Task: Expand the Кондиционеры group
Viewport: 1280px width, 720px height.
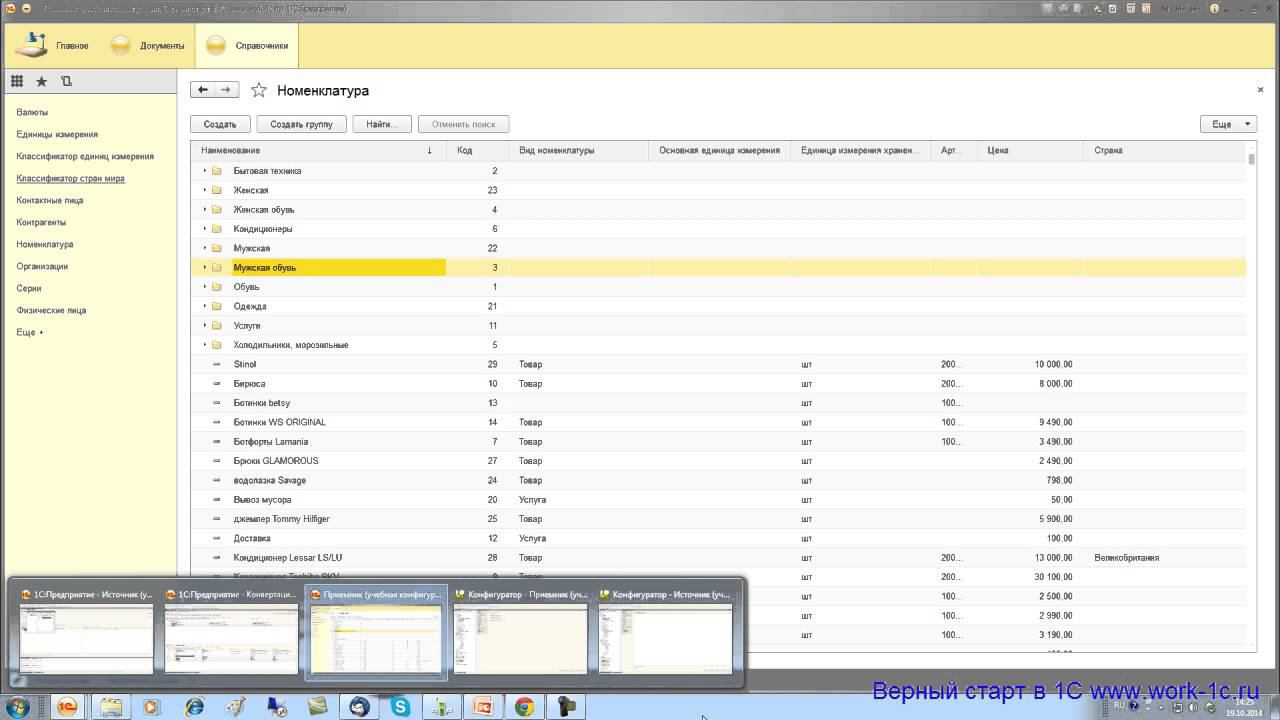Action: (205, 229)
